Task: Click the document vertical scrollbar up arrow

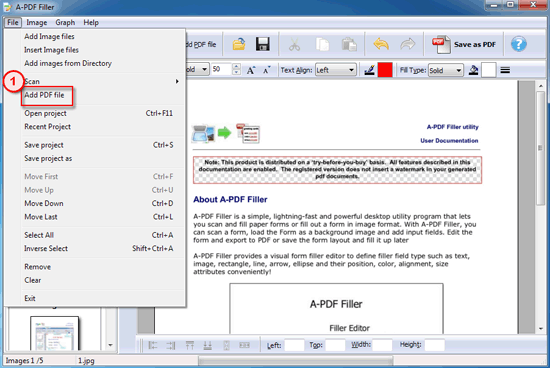Action: [541, 86]
